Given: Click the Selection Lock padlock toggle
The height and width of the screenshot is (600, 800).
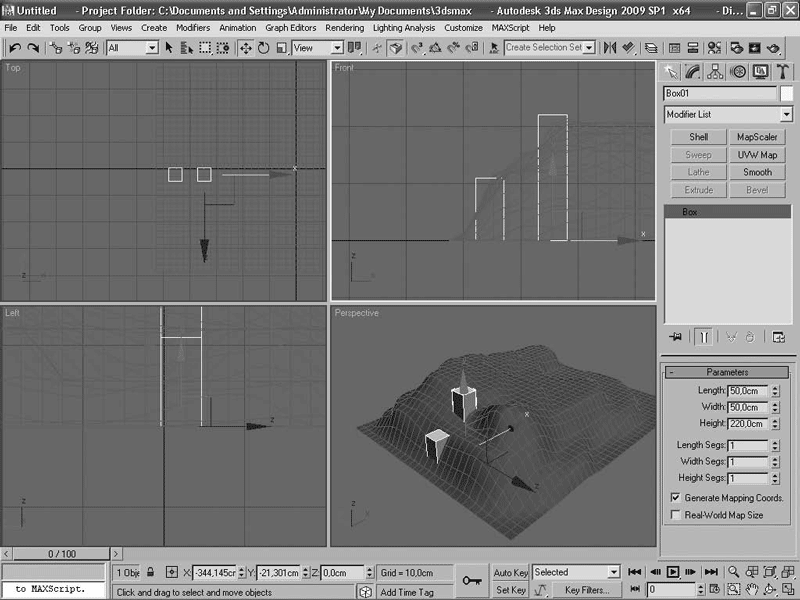Looking at the screenshot, I should click(x=151, y=573).
